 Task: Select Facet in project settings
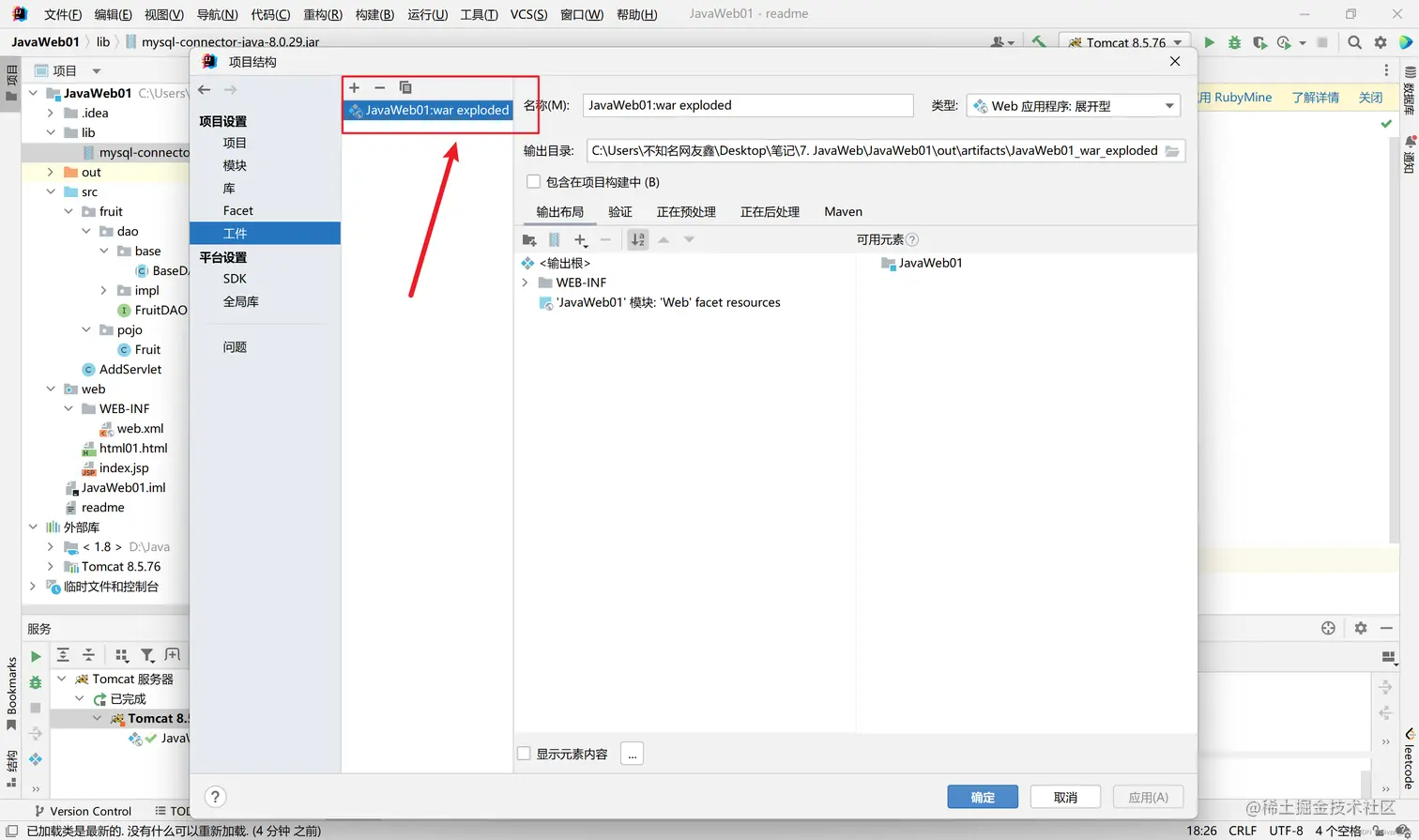238,210
